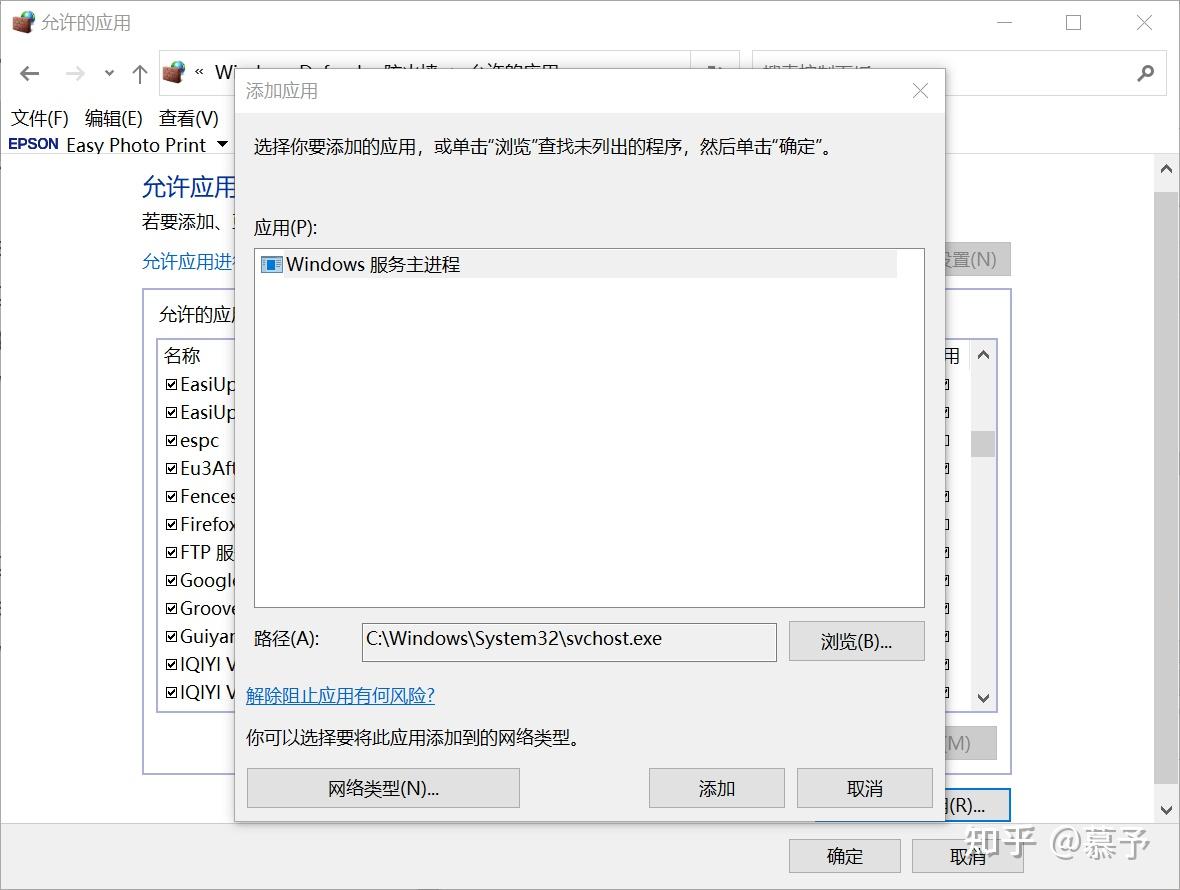Open the 查看(V) menu
Screen dimensions: 1180x890
pyautogui.click(x=188, y=118)
